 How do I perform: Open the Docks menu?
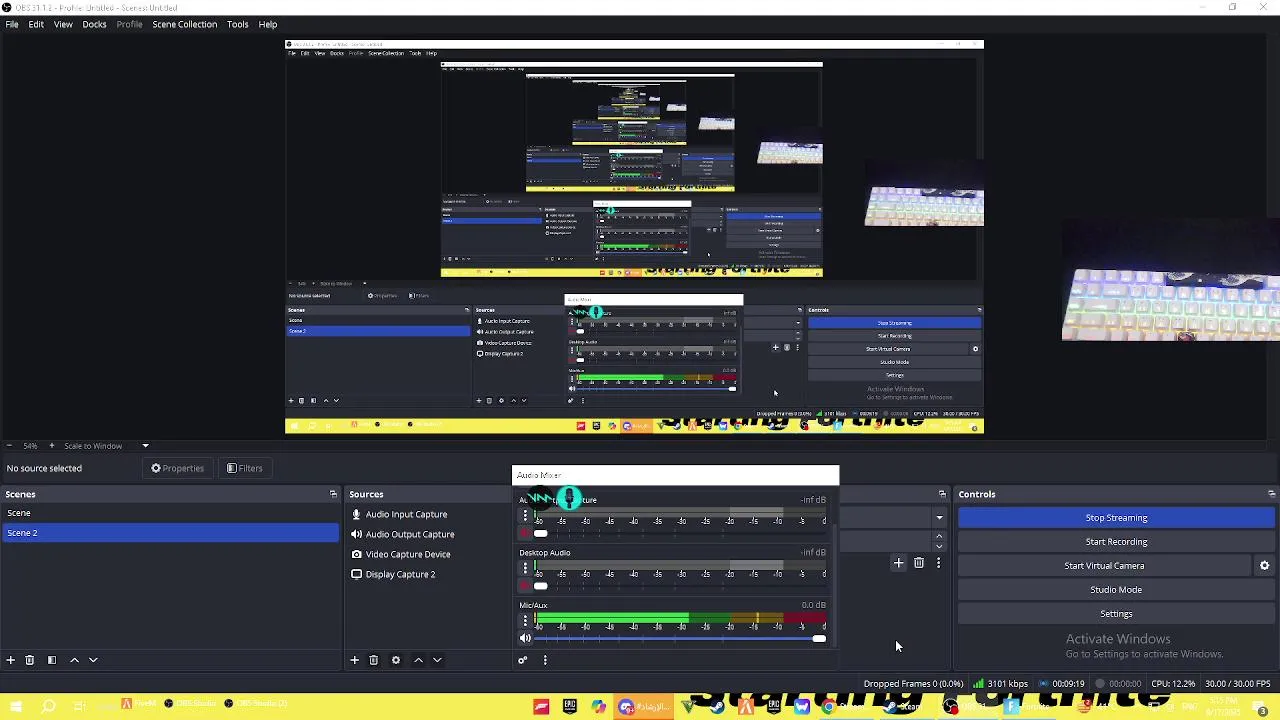tap(94, 24)
